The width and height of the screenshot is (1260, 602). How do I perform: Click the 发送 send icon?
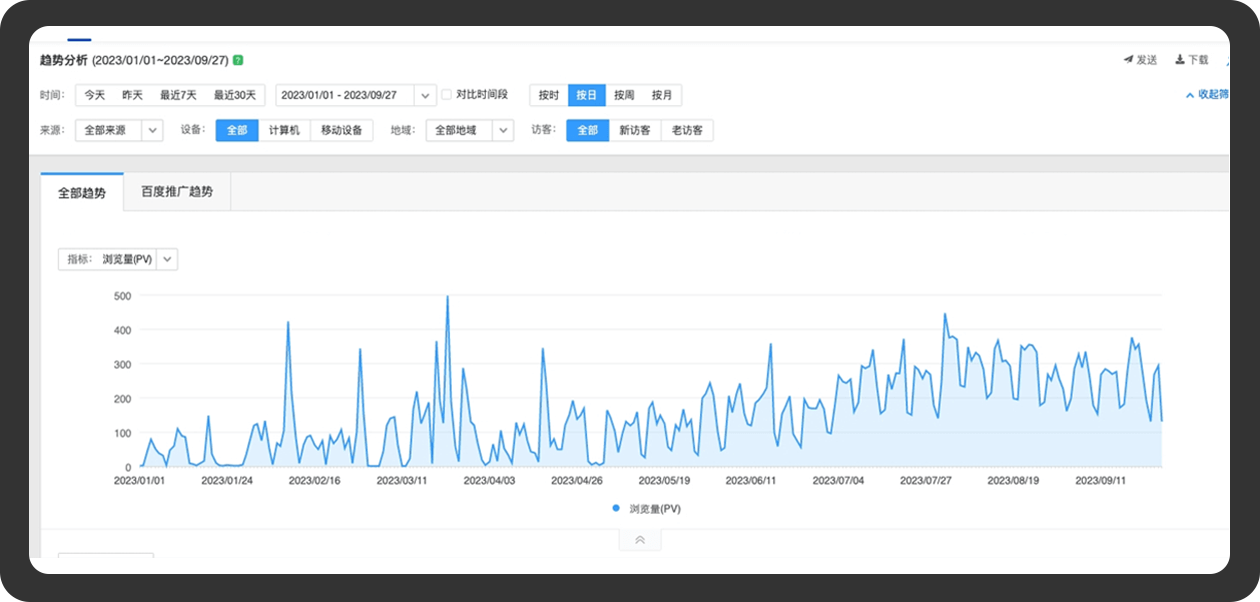tap(1129, 60)
